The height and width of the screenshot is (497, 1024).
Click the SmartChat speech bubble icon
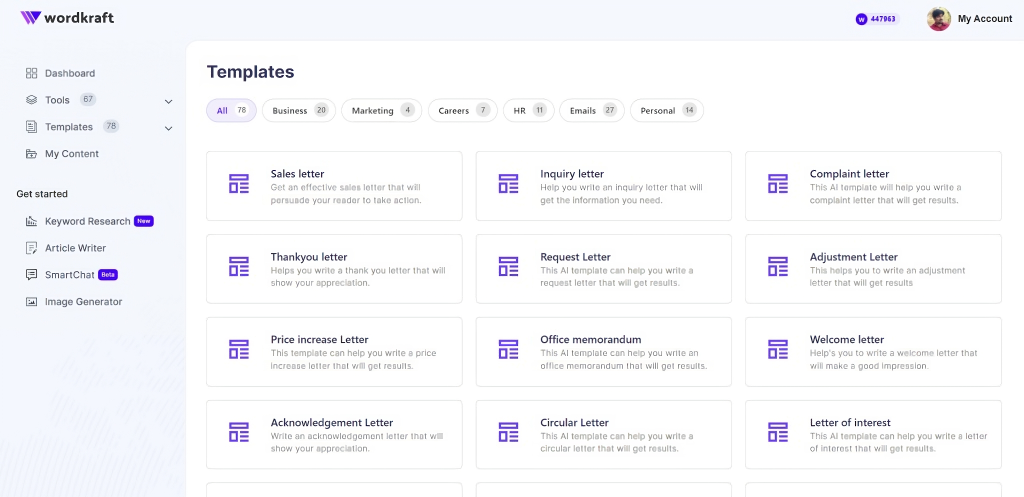pos(31,275)
